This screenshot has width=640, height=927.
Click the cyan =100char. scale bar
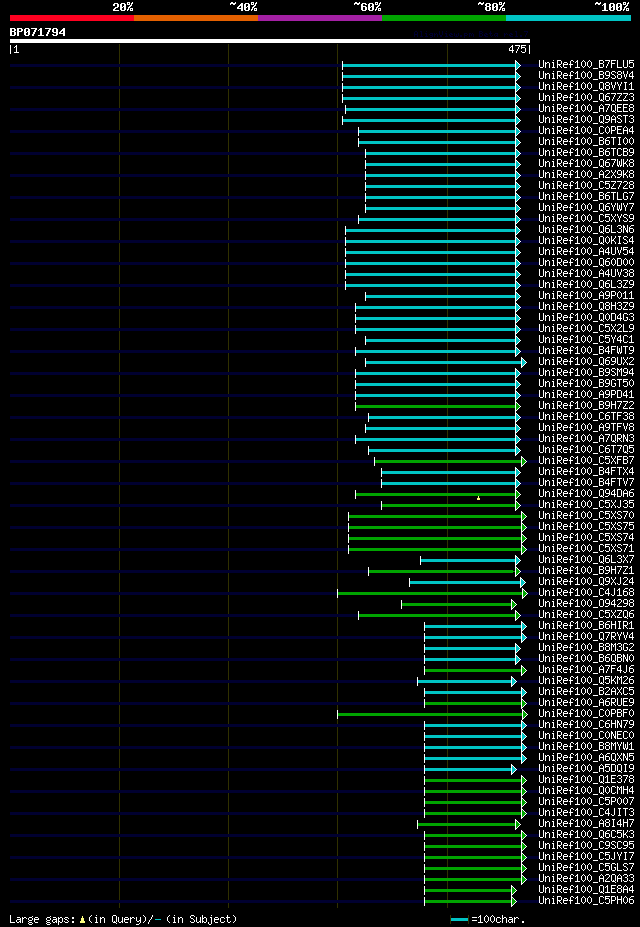click(460, 919)
